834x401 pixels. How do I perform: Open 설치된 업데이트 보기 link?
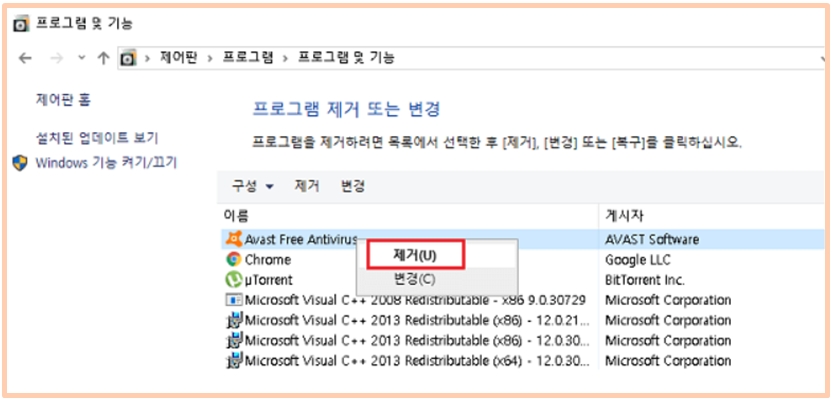tap(97, 138)
